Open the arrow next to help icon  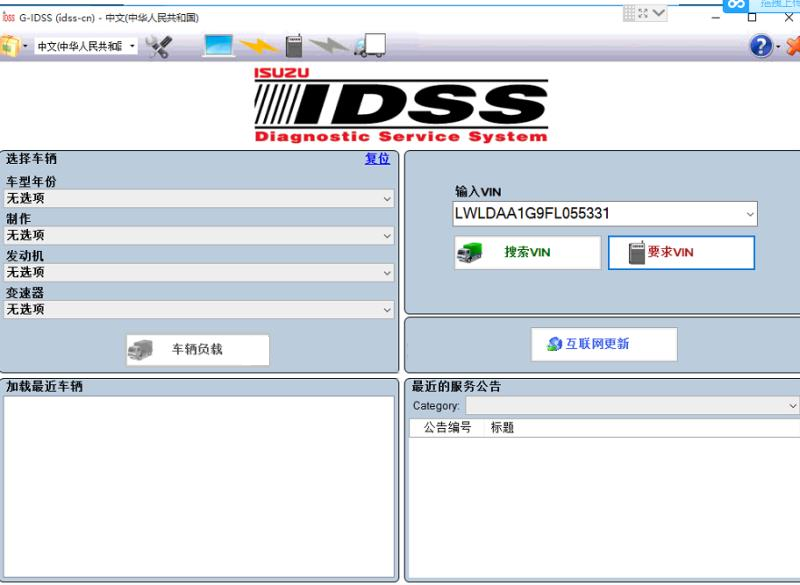point(778,46)
